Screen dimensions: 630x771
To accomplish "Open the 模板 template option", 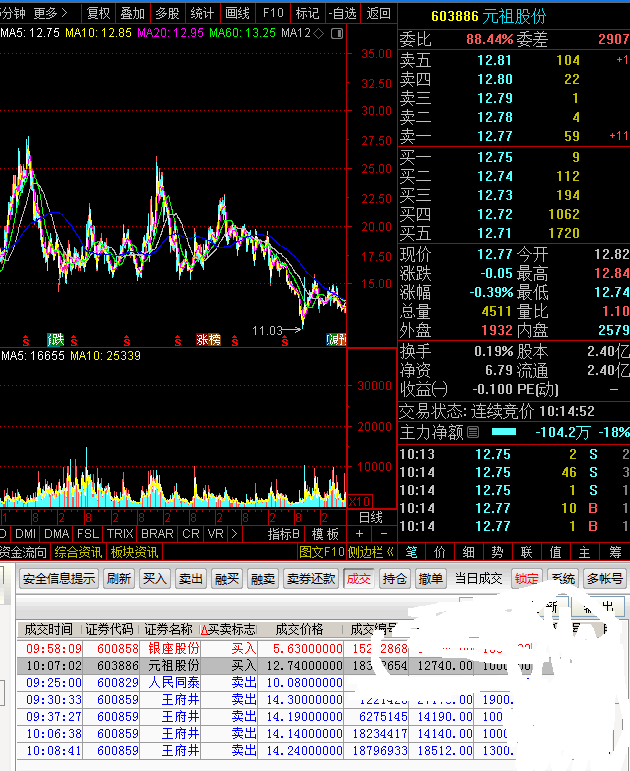I will [x=325, y=534].
